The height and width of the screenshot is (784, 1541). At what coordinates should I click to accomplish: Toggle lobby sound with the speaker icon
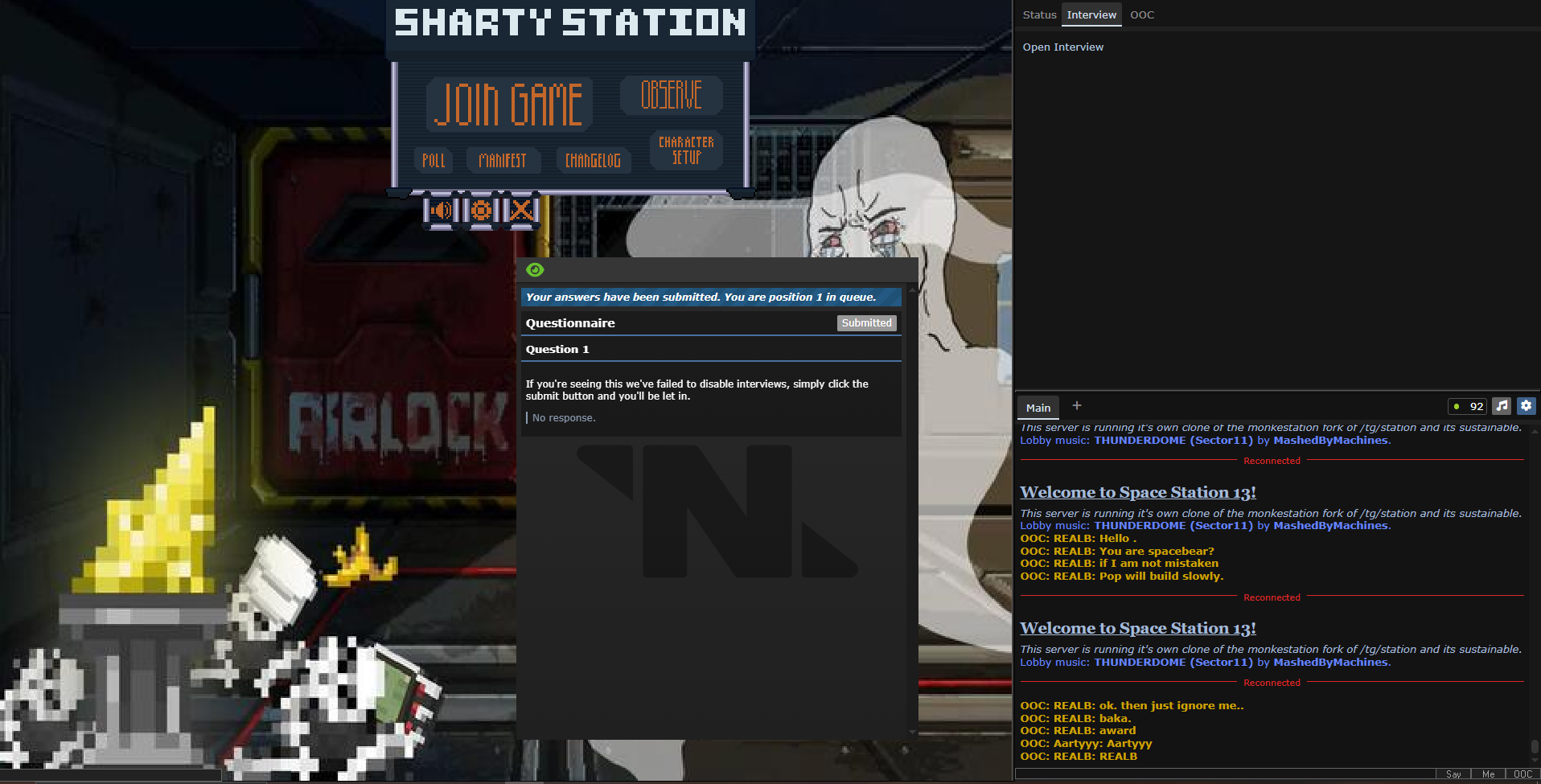tap(440, 211)
